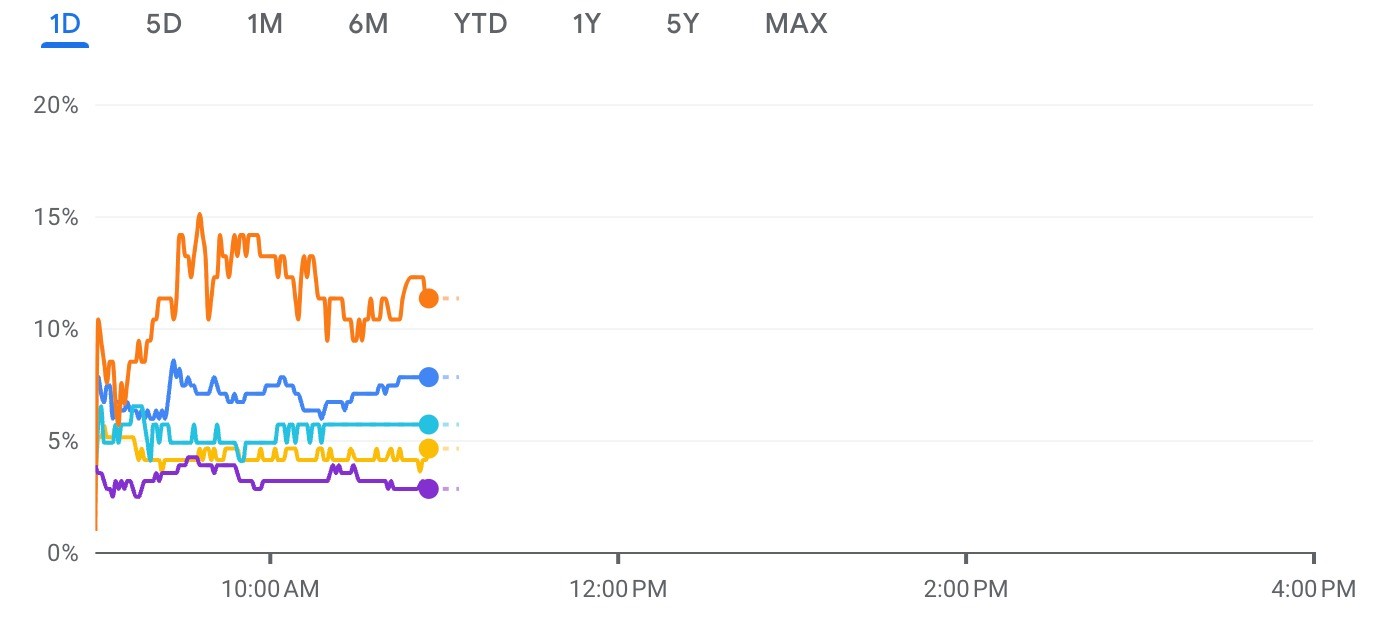This screenshot has width=1384, height=636.
Task: Switch to the 1Y view
Action: (x=586, y=24)
